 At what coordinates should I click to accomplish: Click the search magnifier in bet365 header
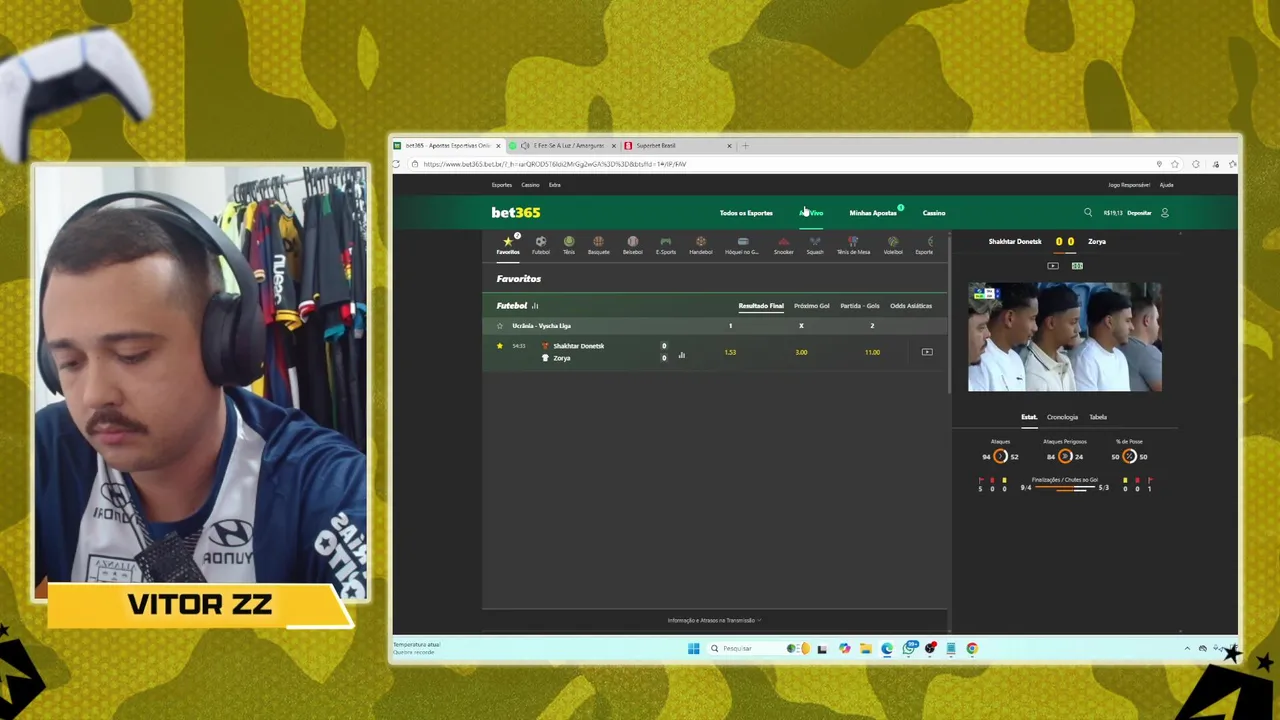1088,212
